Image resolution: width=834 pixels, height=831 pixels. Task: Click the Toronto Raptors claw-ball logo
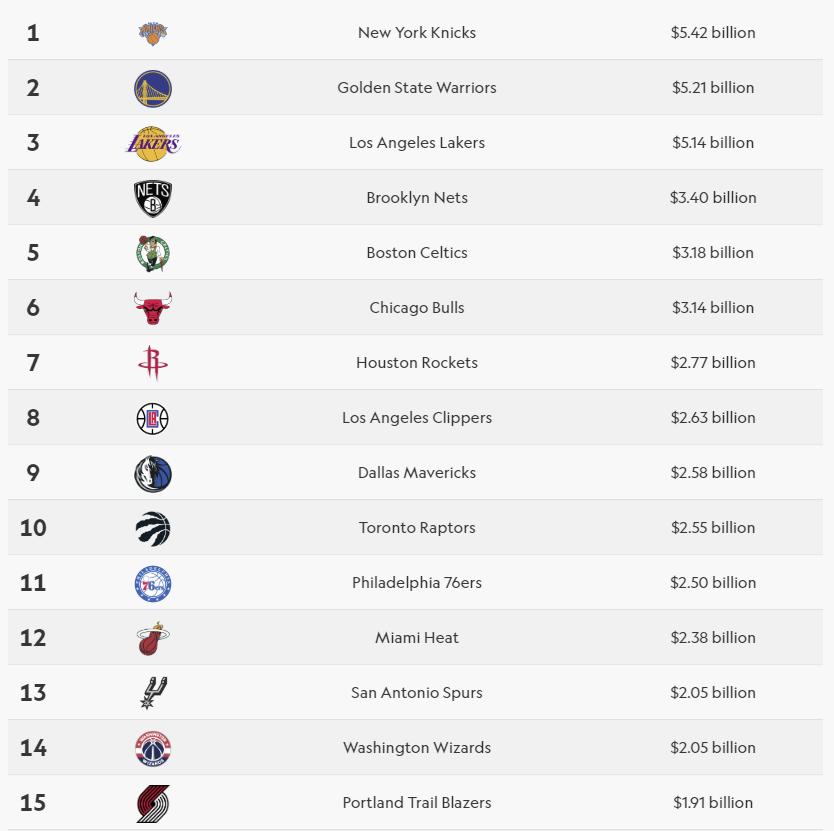tap(153, 528)
